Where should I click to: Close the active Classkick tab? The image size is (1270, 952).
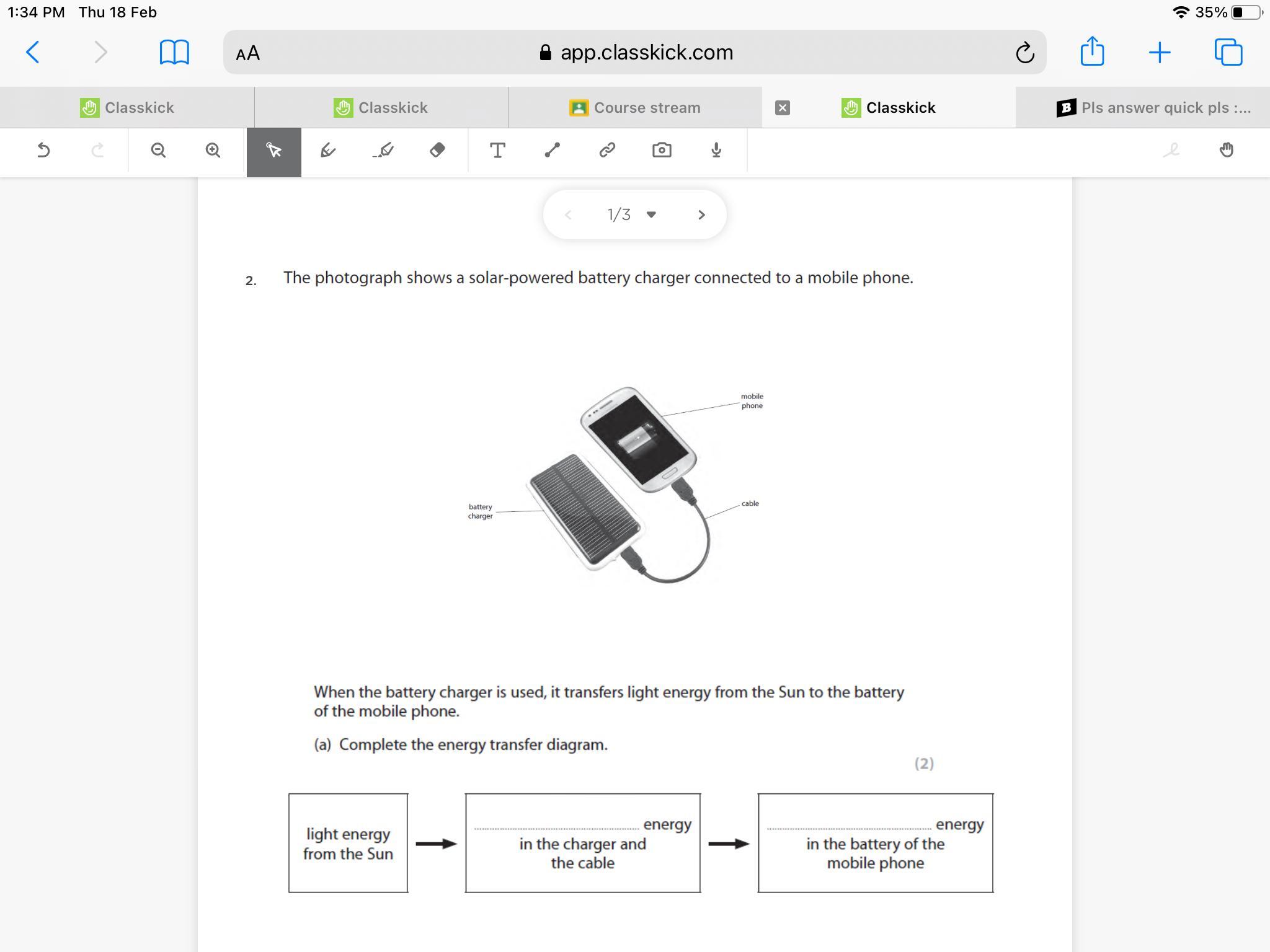coord(783,108)
